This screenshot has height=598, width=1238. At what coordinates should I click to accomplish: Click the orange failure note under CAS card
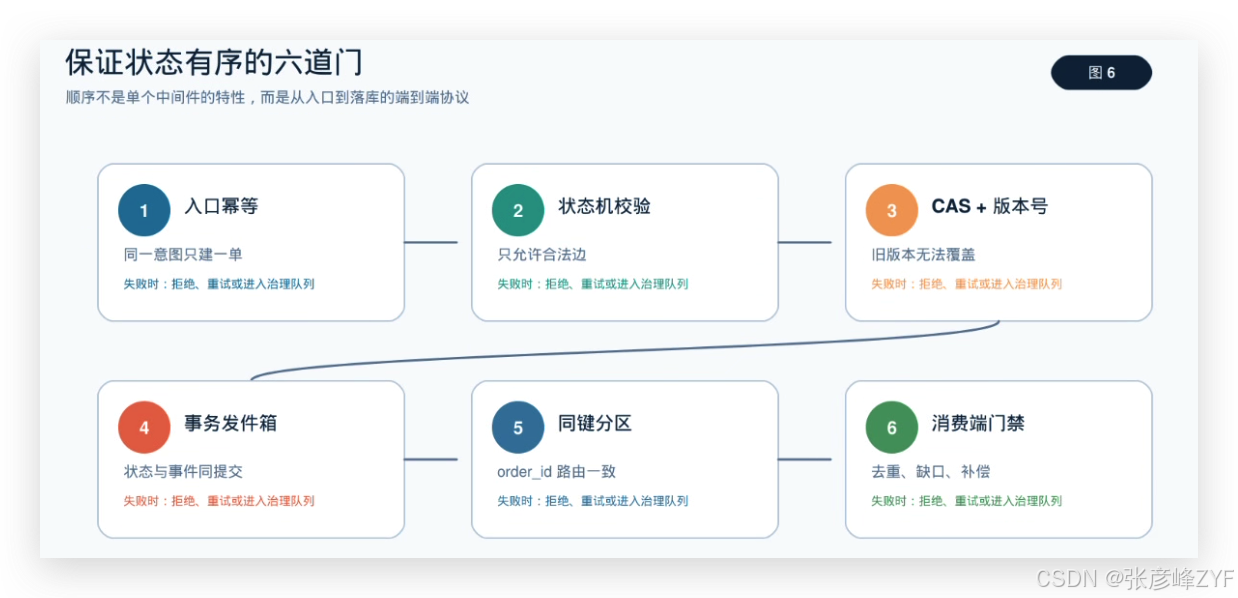coord(966,284)
